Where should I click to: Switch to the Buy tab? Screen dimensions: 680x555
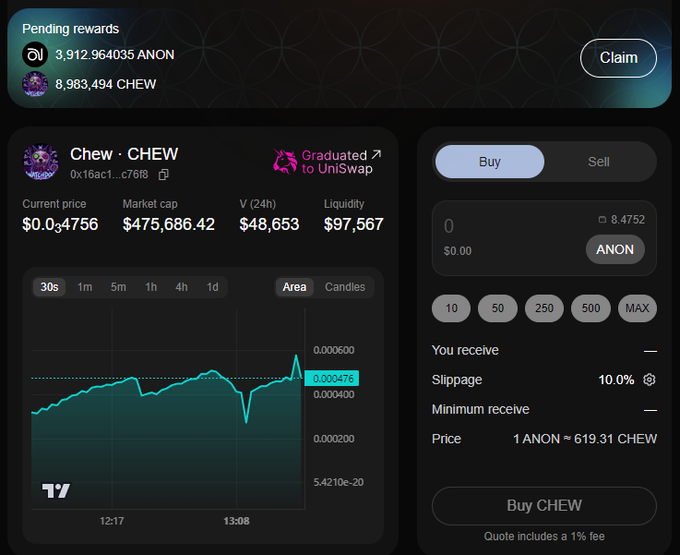click(490, 162)
